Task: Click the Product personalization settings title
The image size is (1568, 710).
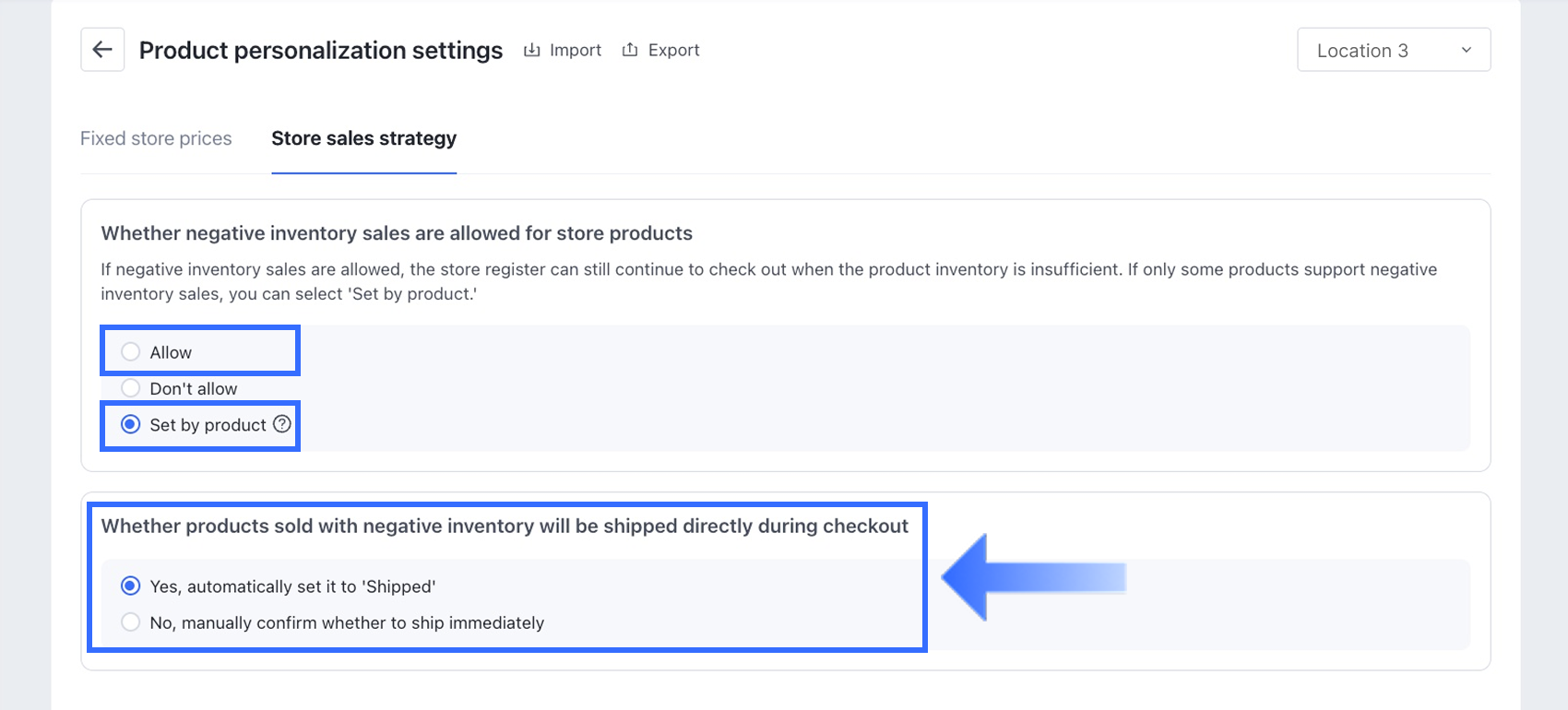Action: 321,51
